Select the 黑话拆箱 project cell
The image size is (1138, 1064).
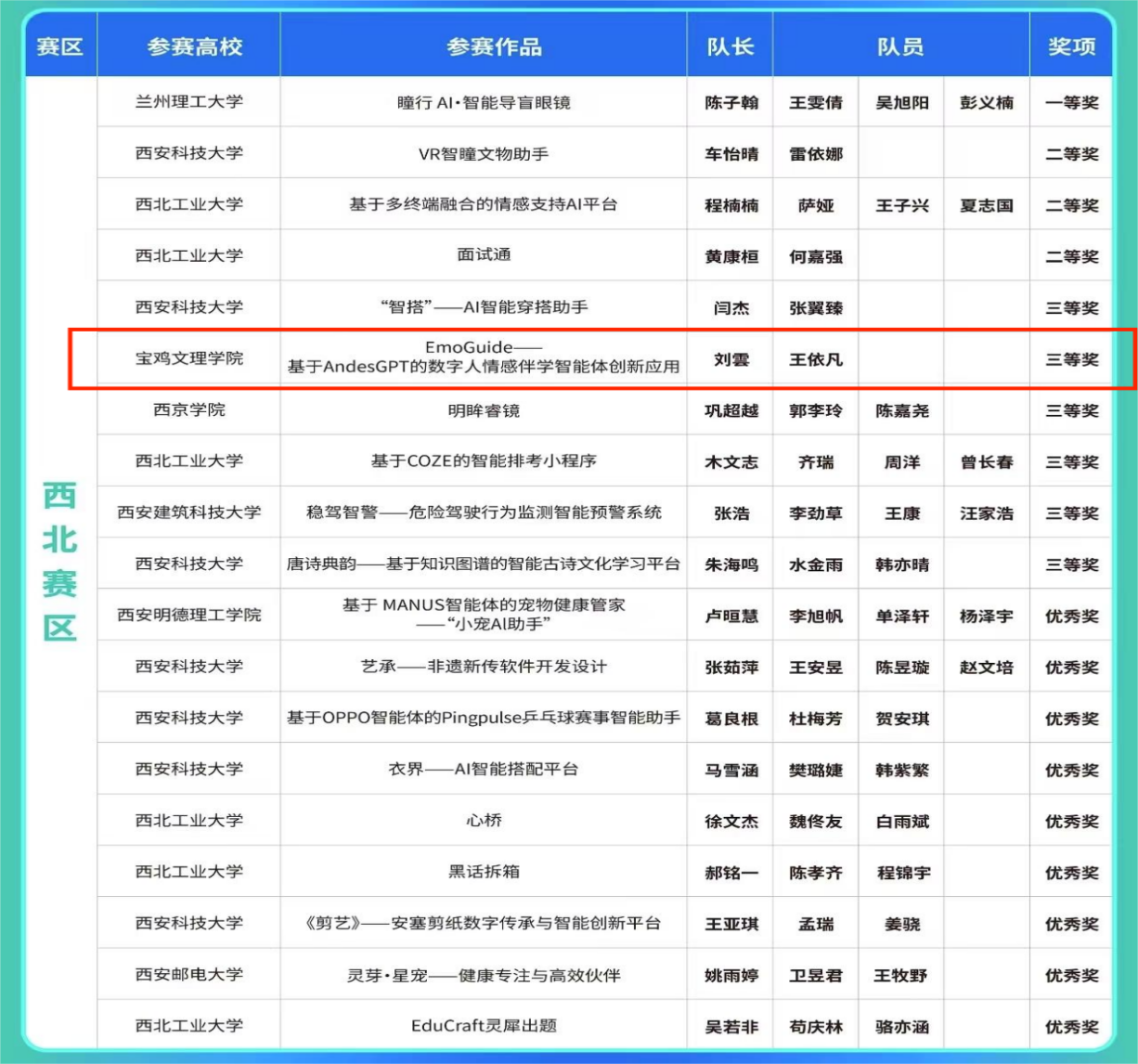point(483,872)
